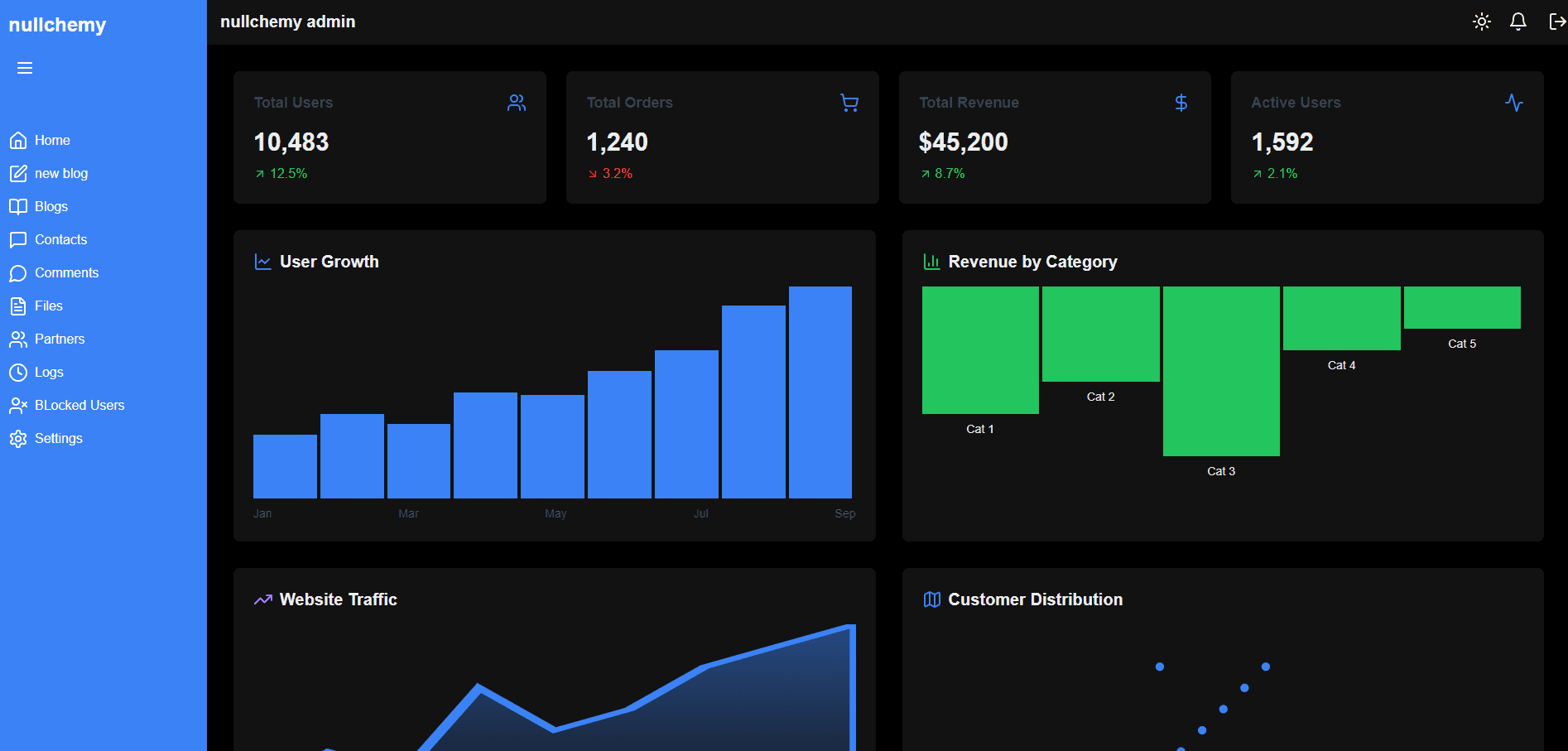Image resolution: width=1568 pixels, height=751 pixels.
Task: Open the notifications bell
Action: click(x=1517, y=22)
